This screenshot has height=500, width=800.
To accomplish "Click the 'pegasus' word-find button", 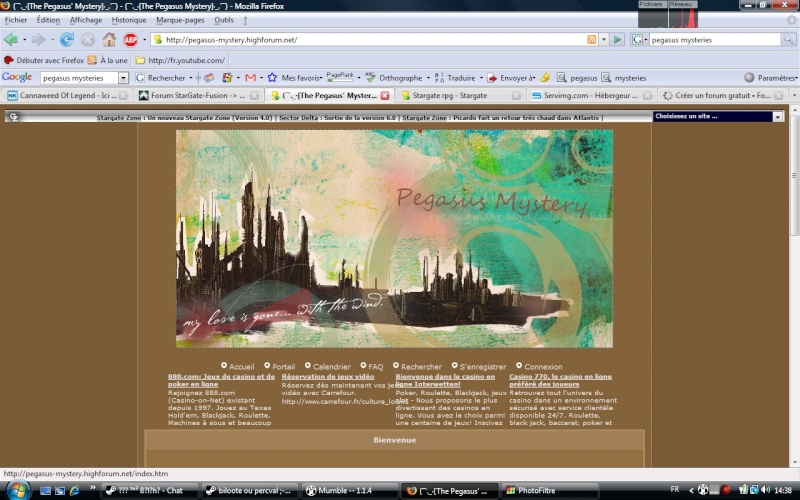I will (577, 78).
